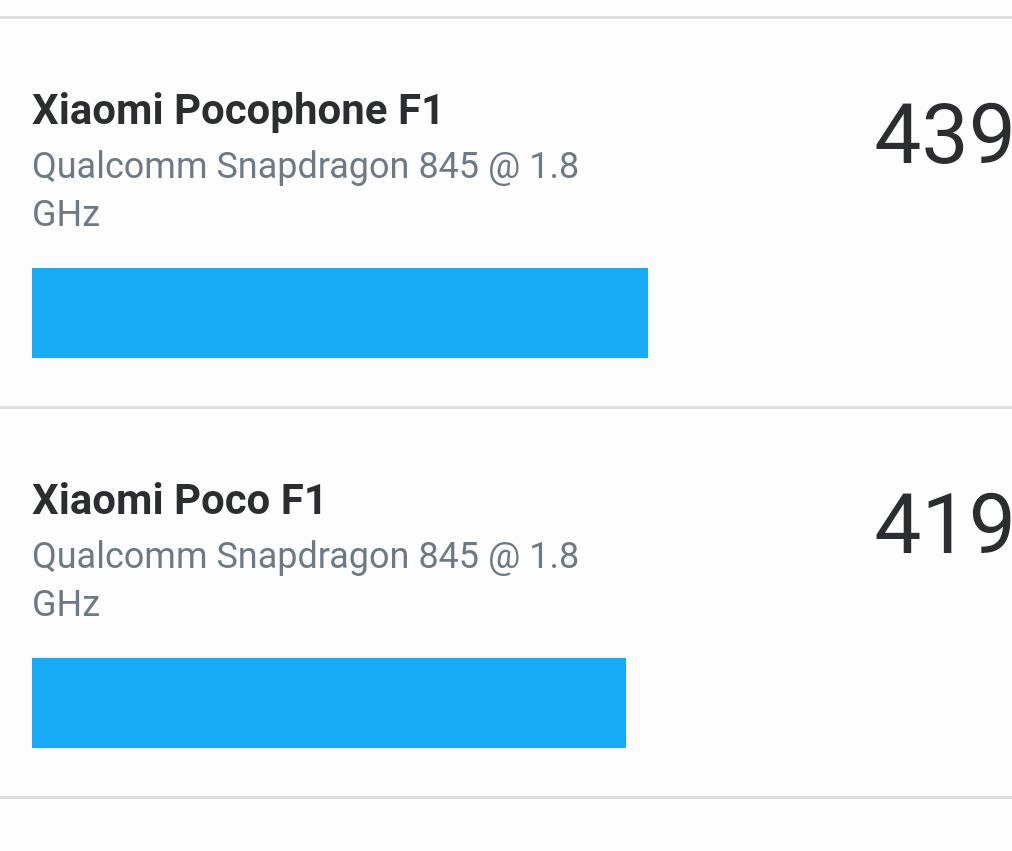Open the Xiaomi Poco F1 device title
Screen dimensions: 1012x851
(179, 500)
